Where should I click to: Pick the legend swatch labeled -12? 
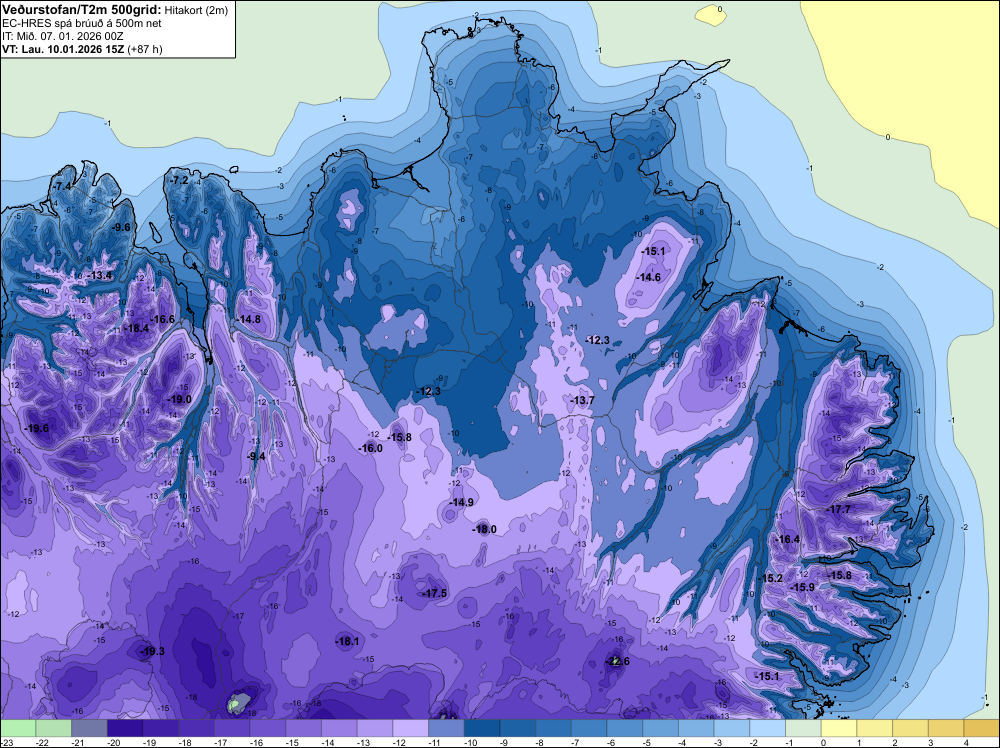click(x=411, y=728)
